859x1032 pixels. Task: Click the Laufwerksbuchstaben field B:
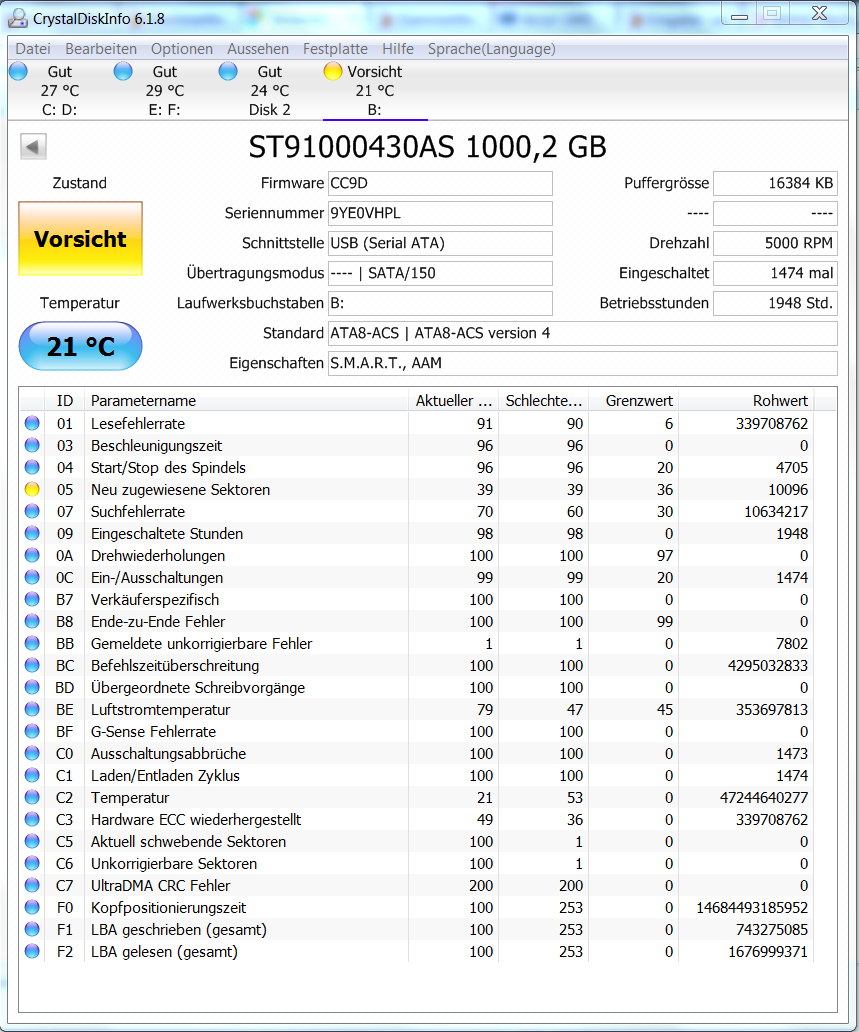(x=440, y=303)
